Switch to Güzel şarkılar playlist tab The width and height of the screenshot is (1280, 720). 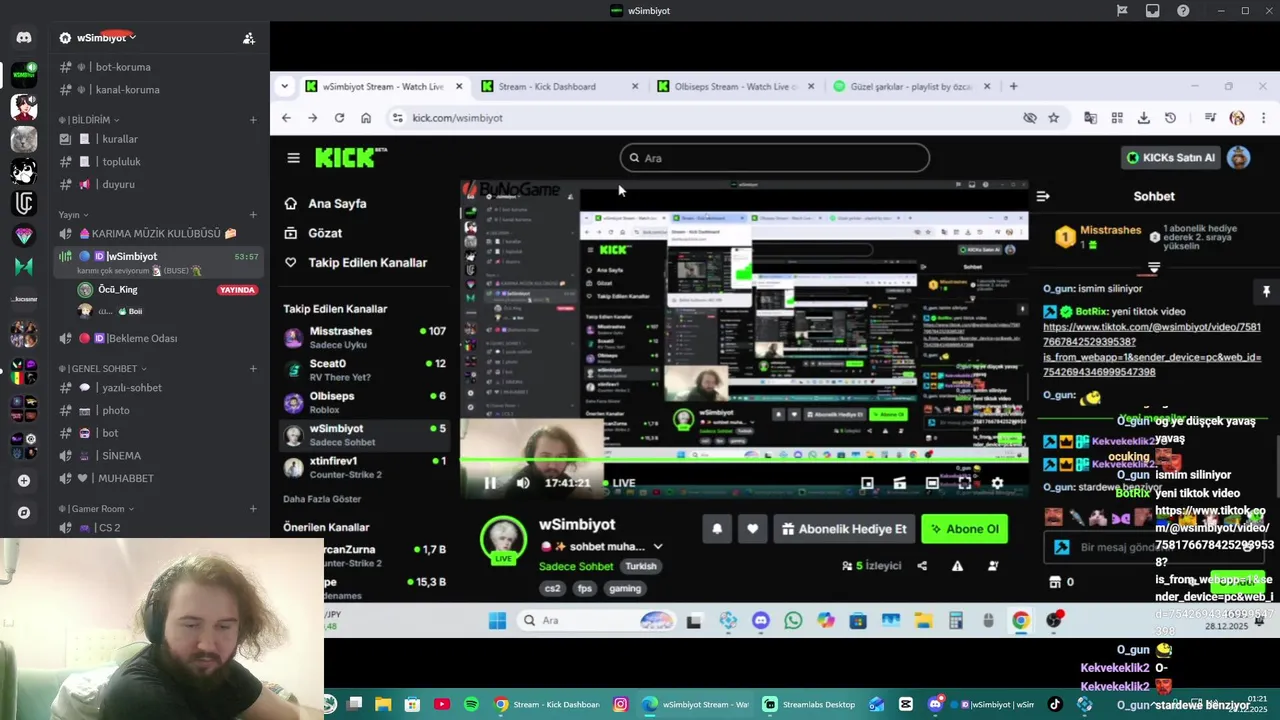click(x=911, y=86)
